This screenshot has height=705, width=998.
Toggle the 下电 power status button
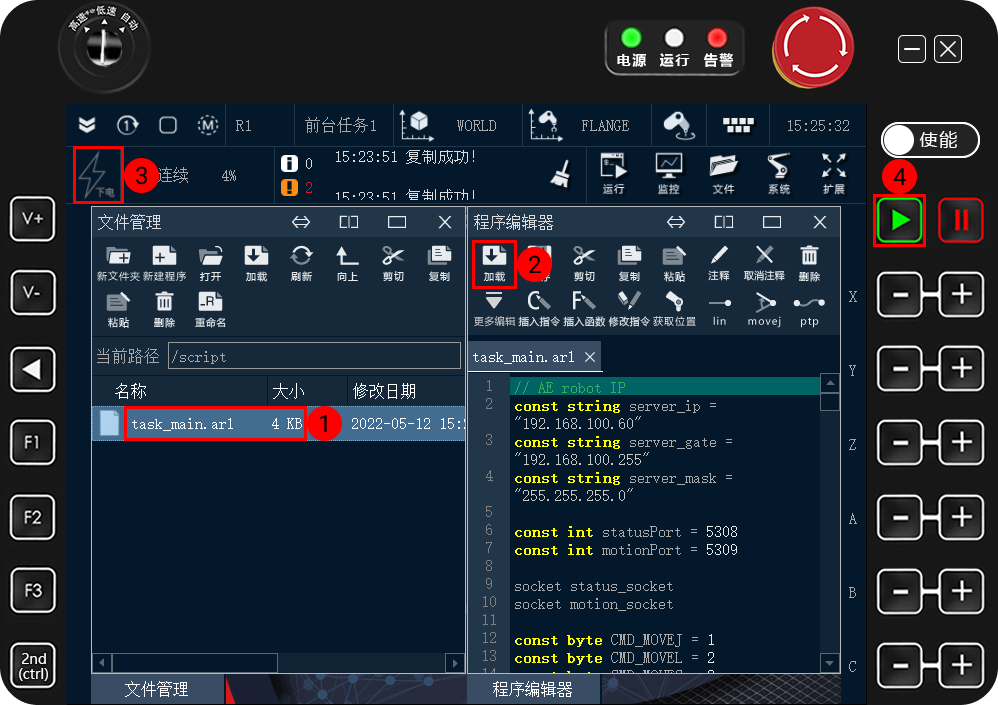pyautogui.click(x=97, y=172)
